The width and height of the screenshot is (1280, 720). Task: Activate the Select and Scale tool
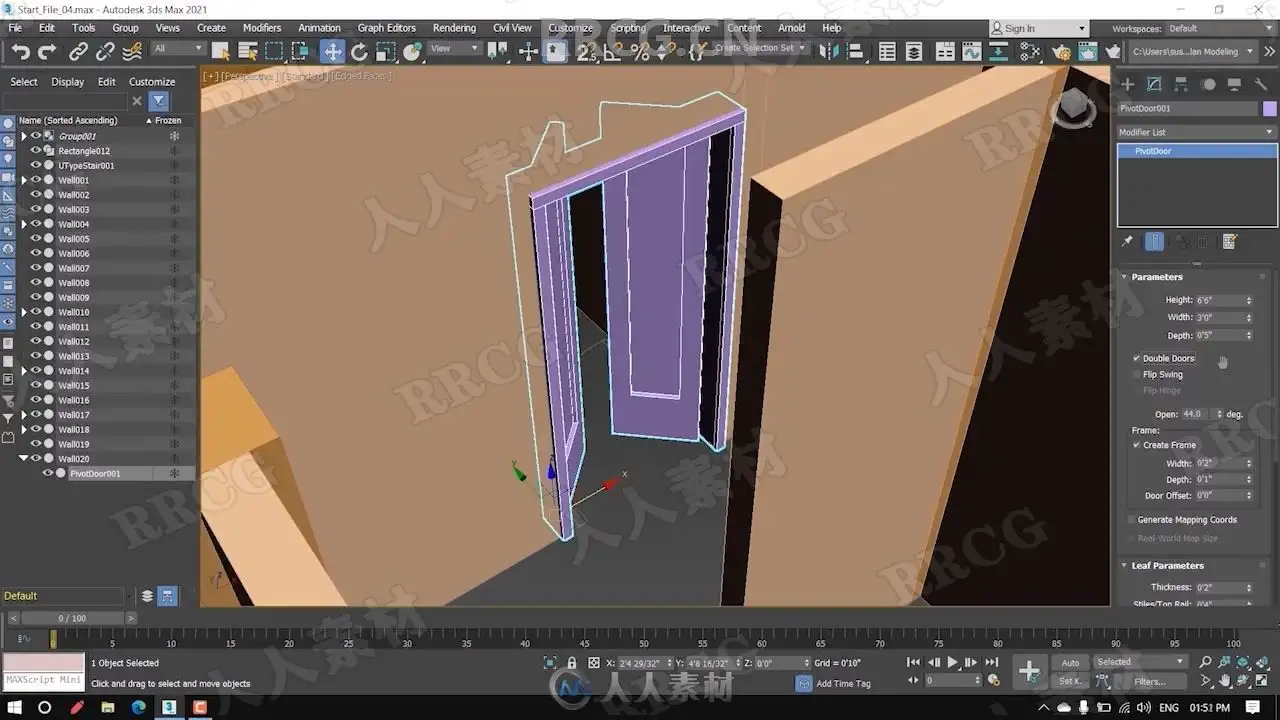pos(385,52)
